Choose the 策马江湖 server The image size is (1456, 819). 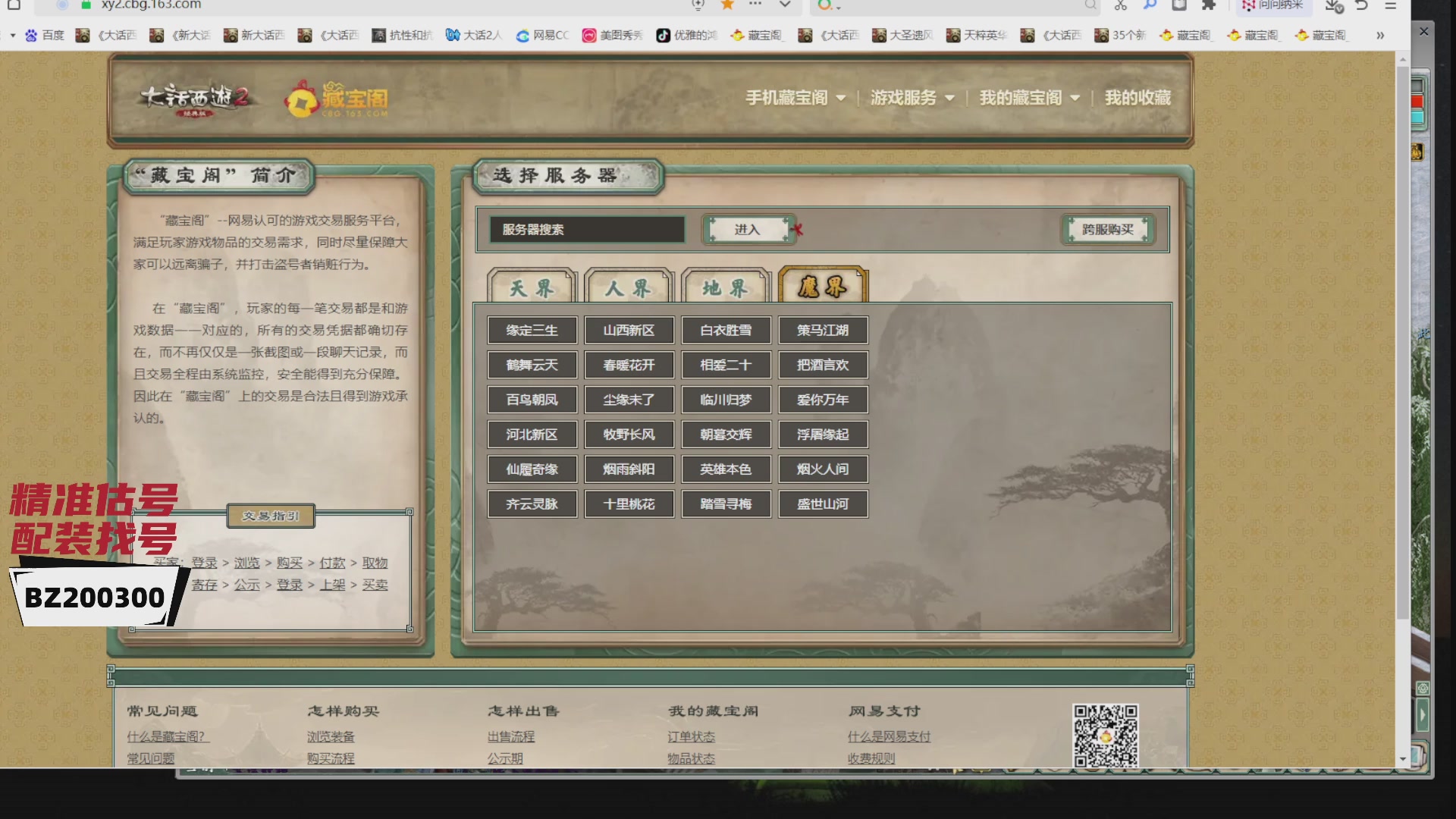pos(822,330)
